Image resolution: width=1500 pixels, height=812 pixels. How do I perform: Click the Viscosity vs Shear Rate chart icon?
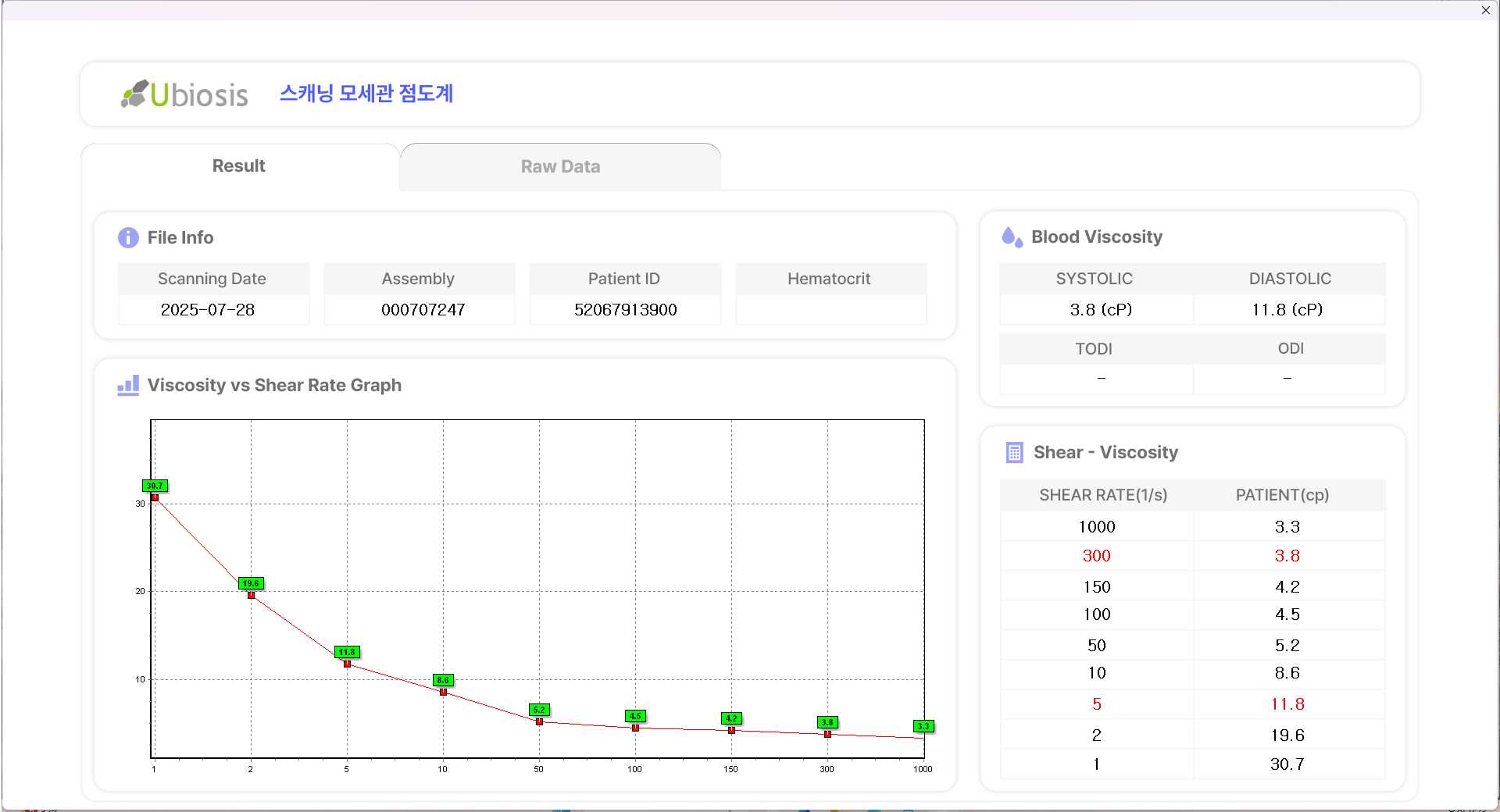128,386
